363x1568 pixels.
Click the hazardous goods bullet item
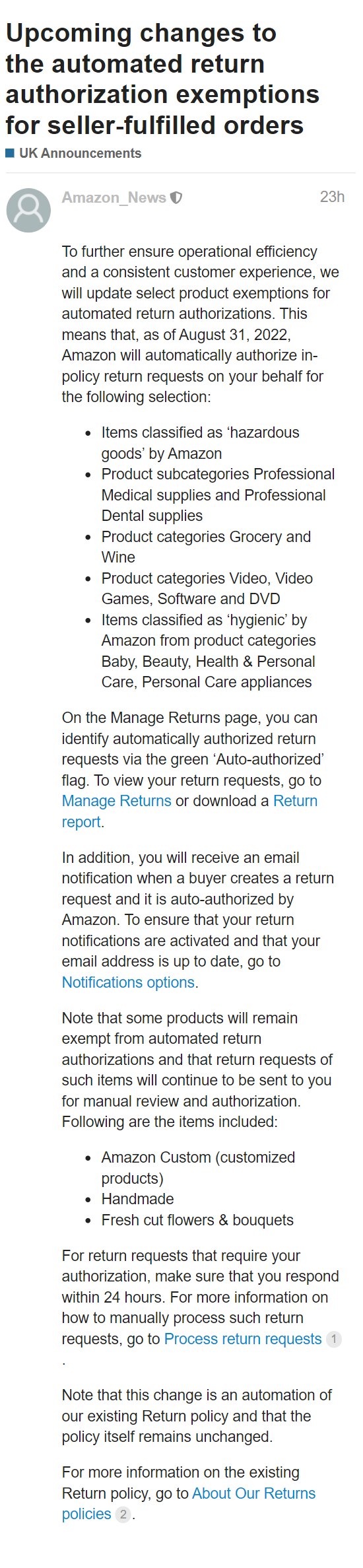pos(200,443)
